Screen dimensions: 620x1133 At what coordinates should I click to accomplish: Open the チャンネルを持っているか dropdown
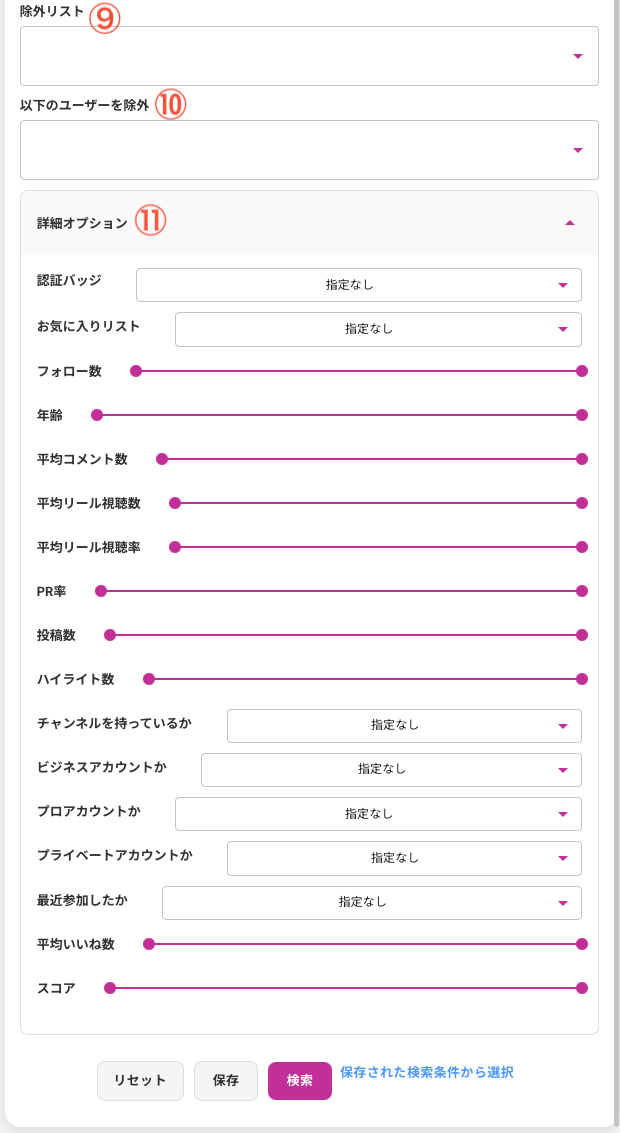(x=404, y=726)
